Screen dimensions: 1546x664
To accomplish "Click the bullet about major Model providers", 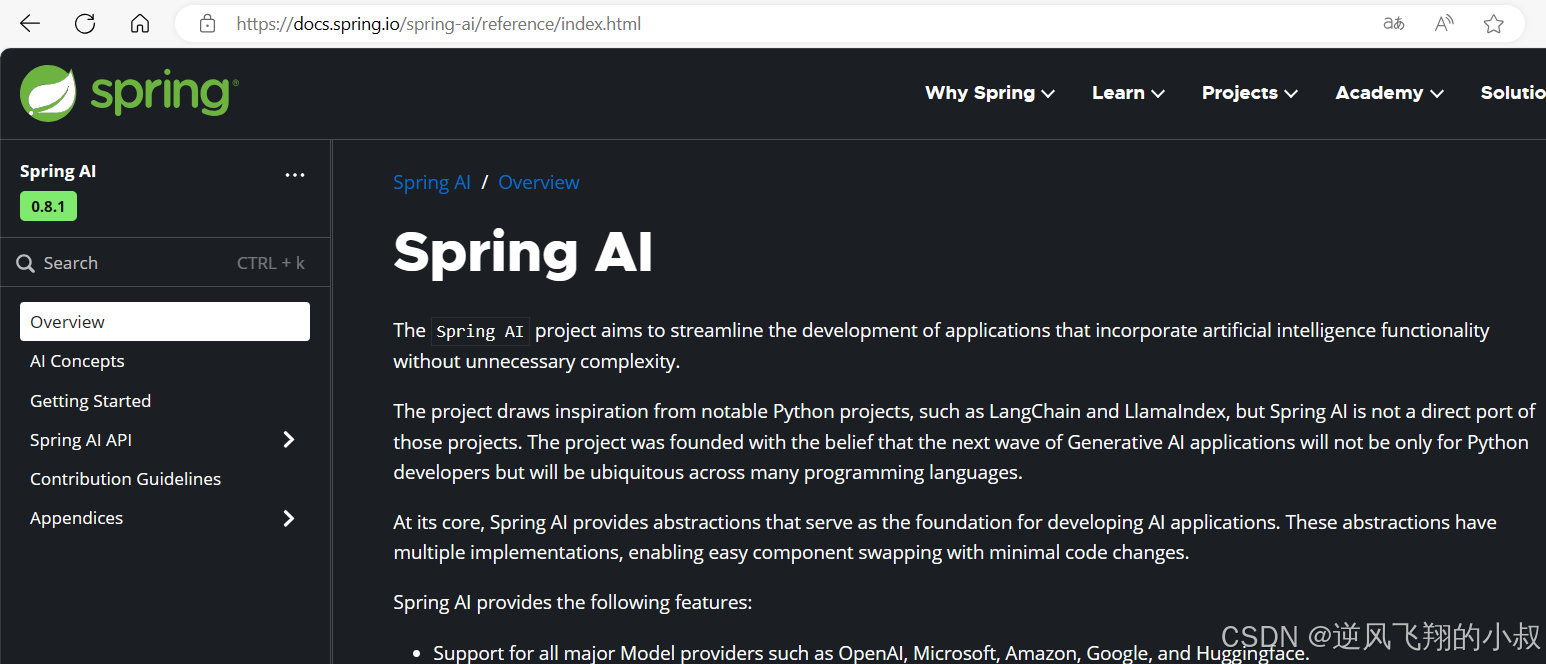I will click(871, 653).
